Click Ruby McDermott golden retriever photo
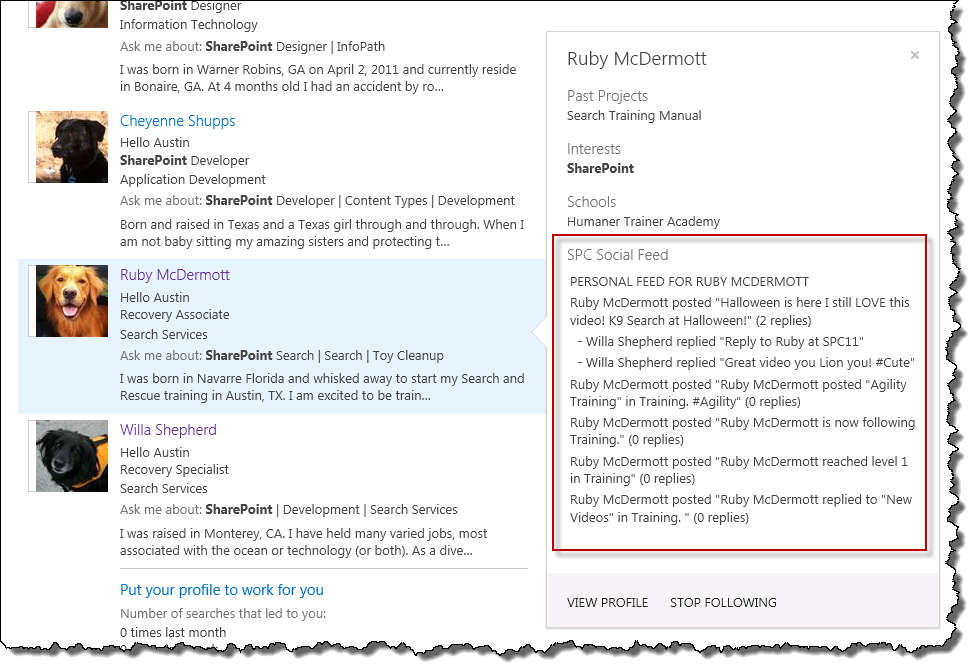This screenshot has height=671, width=978. 72,301
